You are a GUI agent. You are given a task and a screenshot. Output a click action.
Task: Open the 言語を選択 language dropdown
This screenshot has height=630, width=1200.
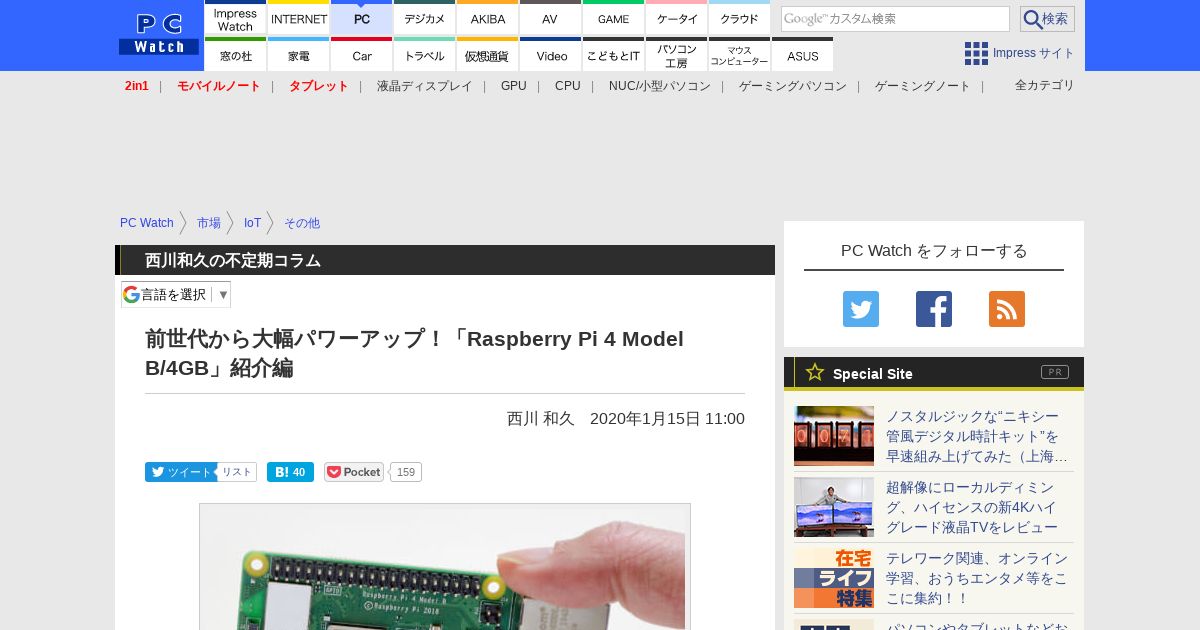point(176,294)
